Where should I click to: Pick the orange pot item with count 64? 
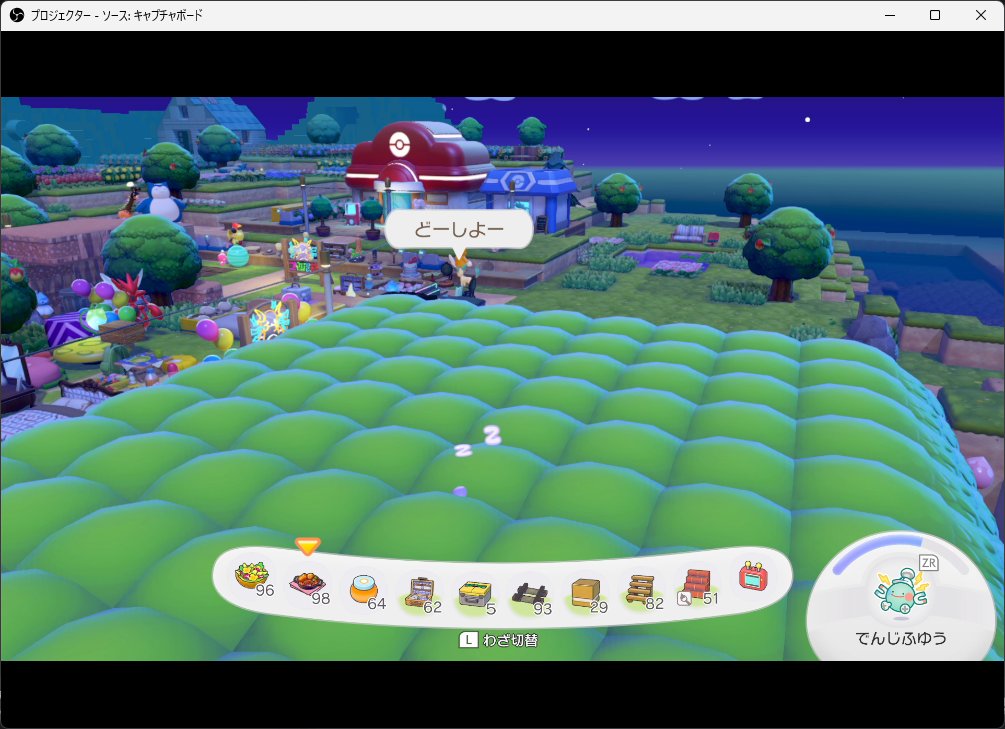point(363,589)
